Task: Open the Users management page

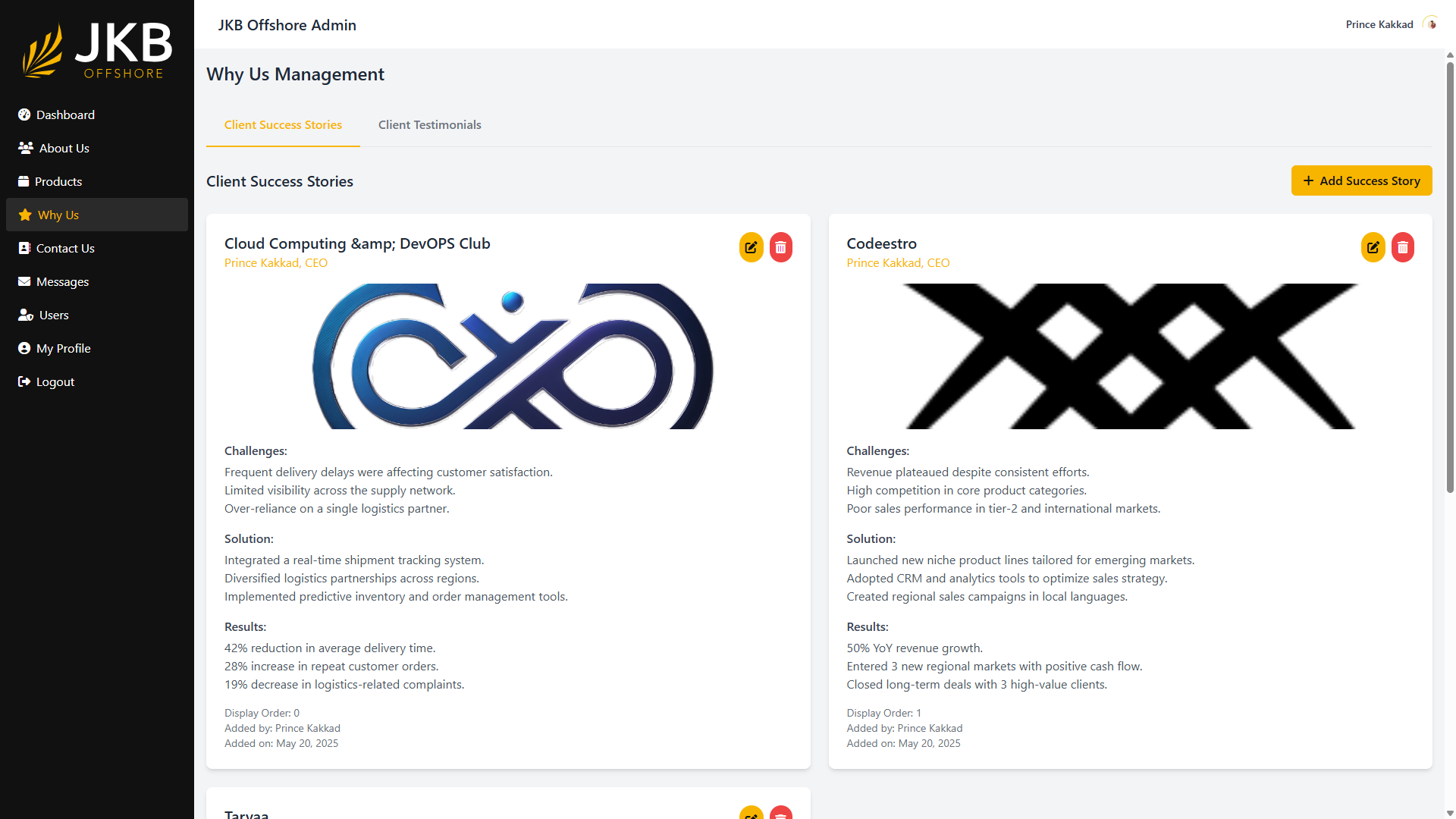Action: 54,315
